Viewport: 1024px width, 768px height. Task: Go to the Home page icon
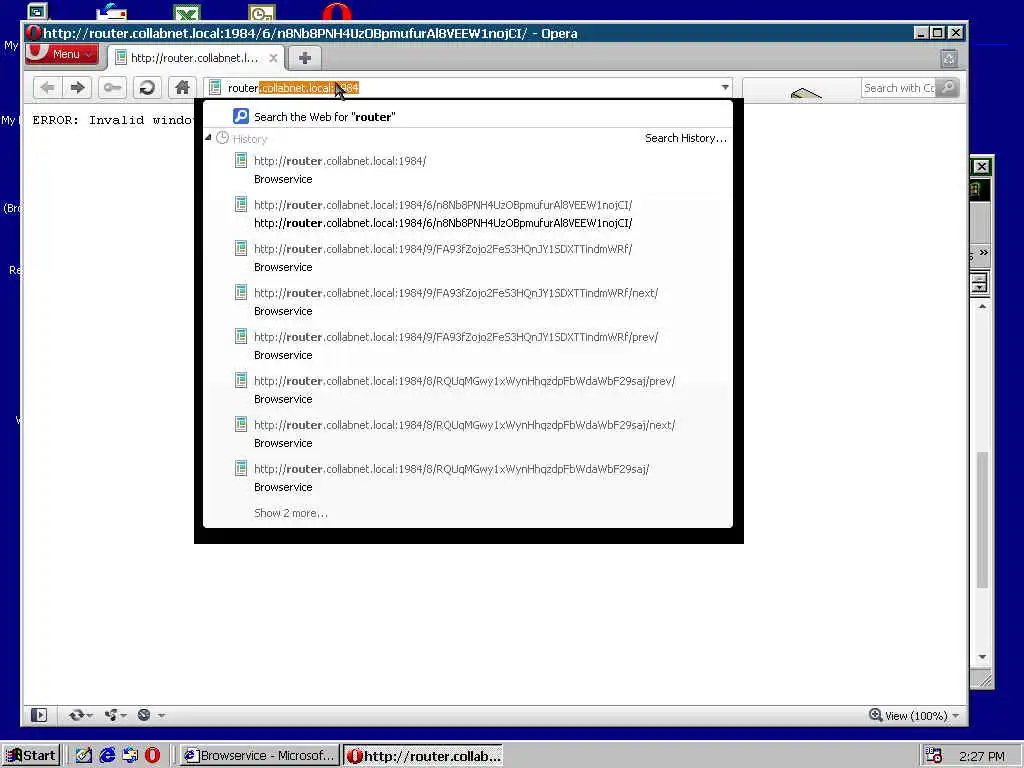182,88
